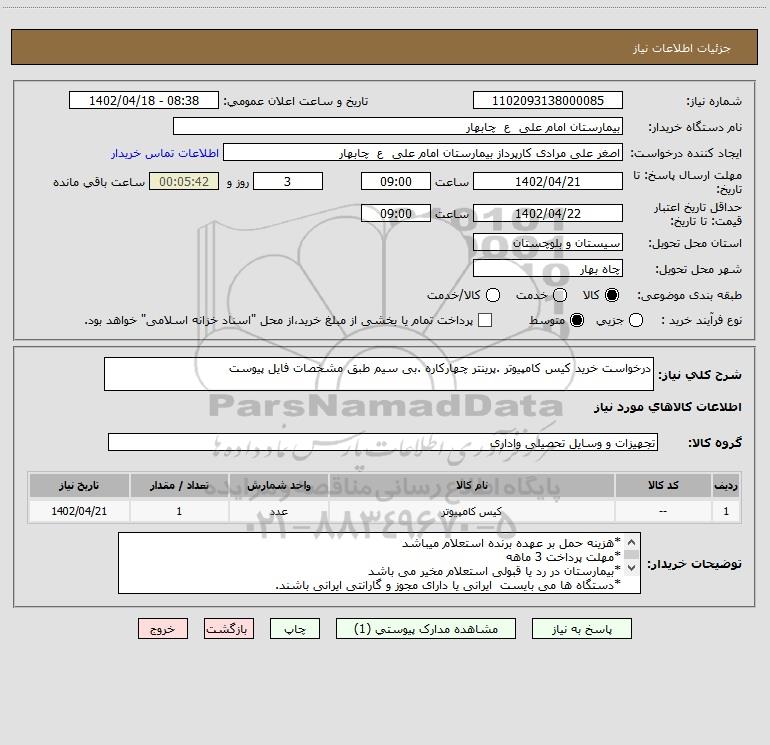This screenshot has width=770, height=745.
Task: Click the نام کالا column header
Action: (472, 486)
